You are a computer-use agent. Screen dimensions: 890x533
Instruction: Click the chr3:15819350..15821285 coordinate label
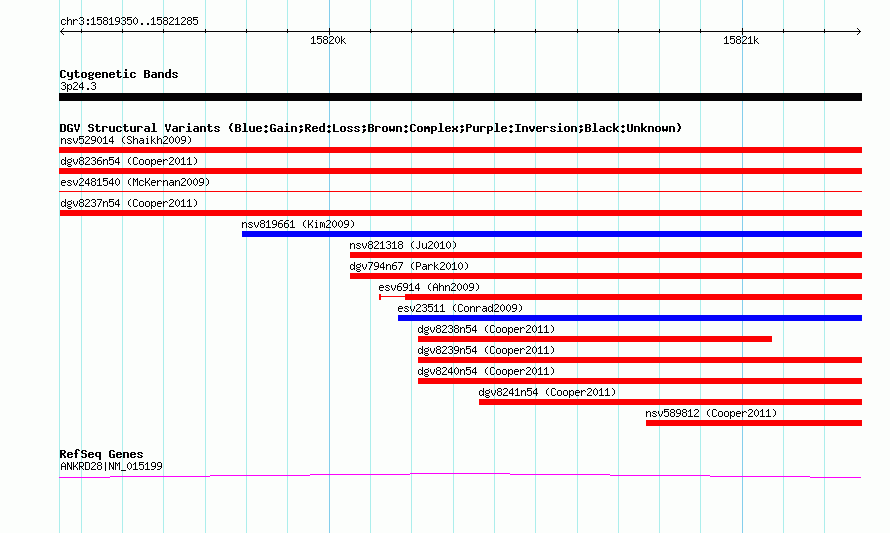tap(129, 22)
